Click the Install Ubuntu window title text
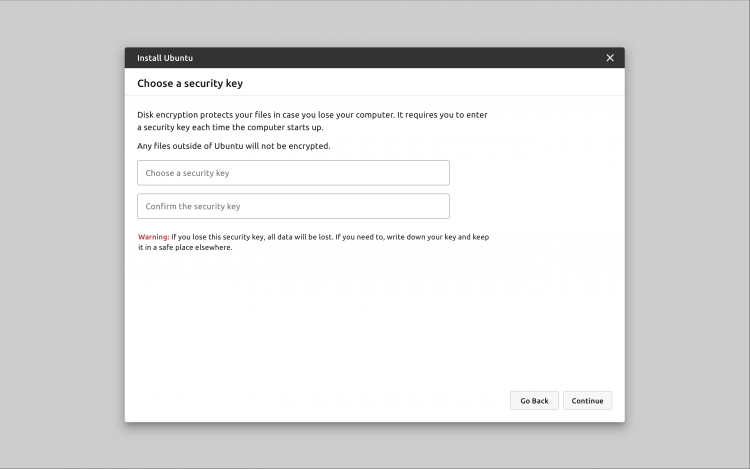This screenshot has height=469, width=750. click(x=165, y=58)
